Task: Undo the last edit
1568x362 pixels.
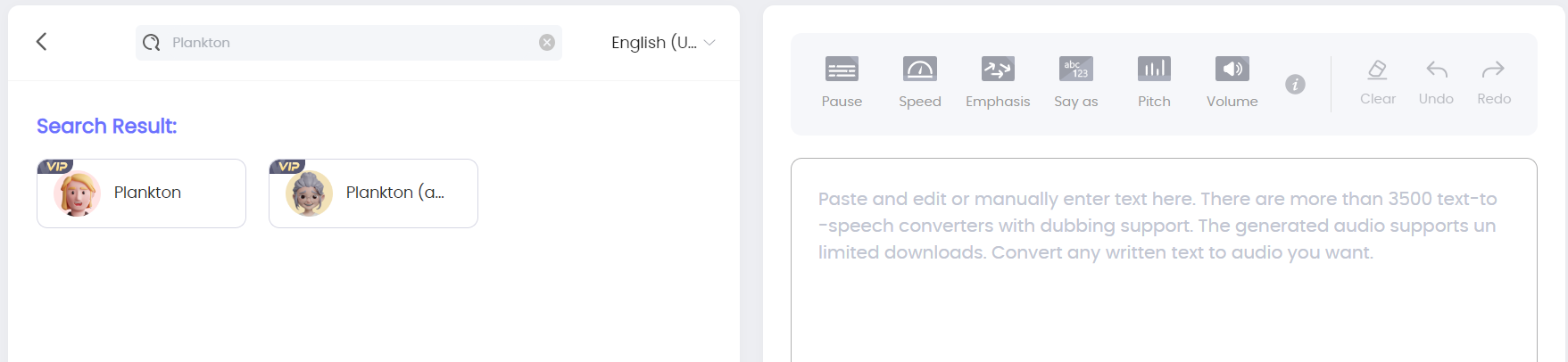Action: (x=1436, y=82)
